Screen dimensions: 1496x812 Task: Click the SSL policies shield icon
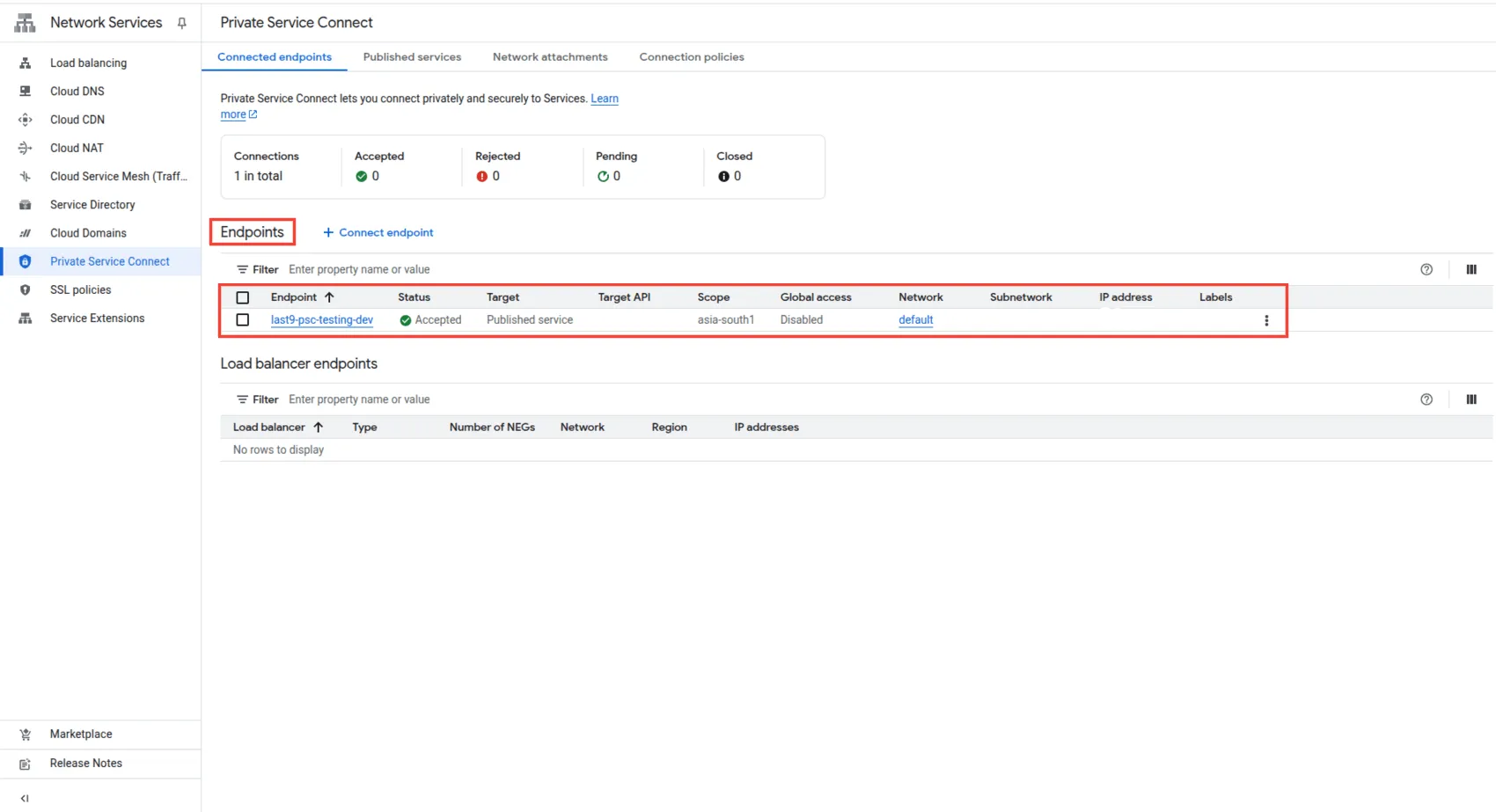point(26,290)
